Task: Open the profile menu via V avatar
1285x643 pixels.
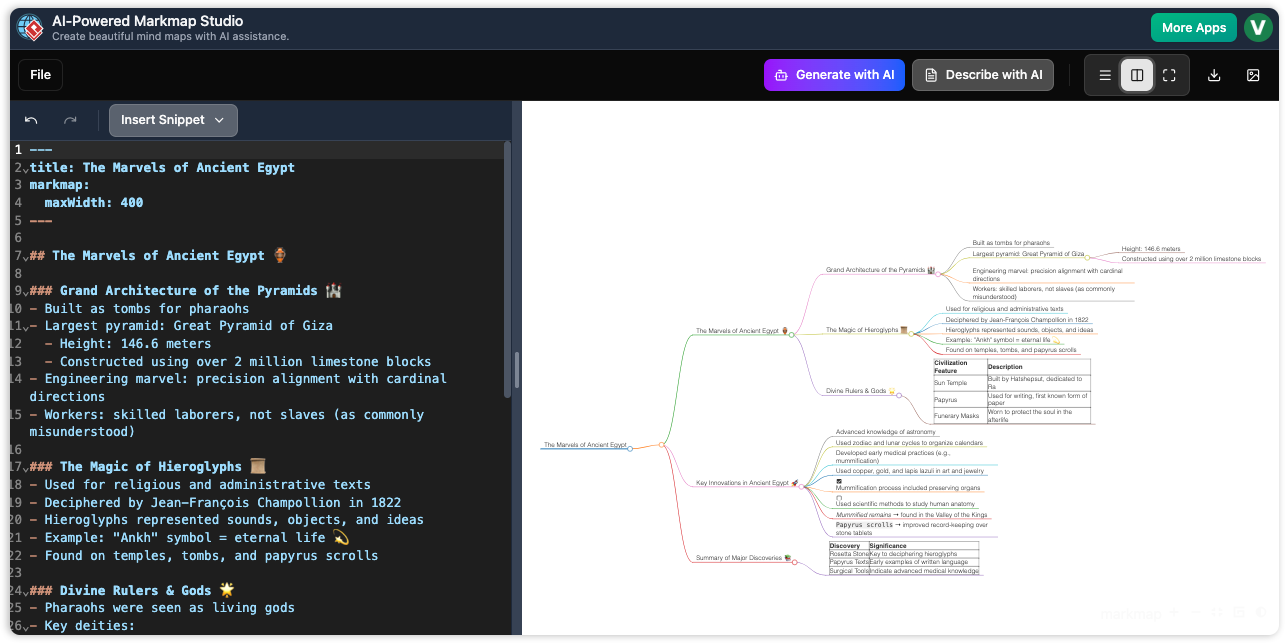Action: 1258,27
